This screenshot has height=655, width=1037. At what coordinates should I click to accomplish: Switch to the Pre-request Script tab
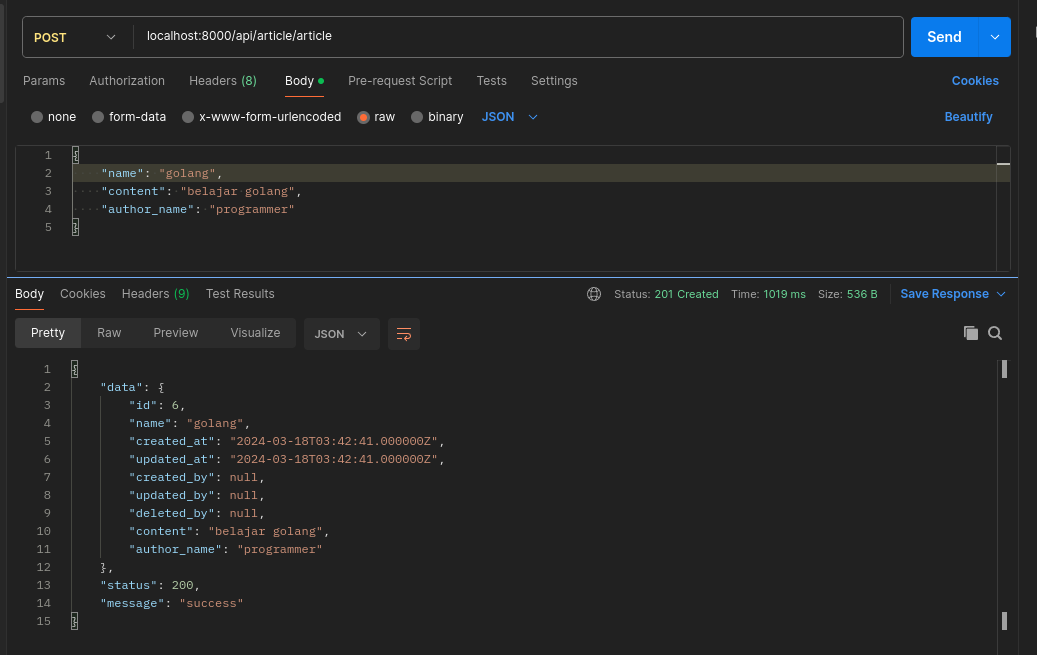pos(400,81)
